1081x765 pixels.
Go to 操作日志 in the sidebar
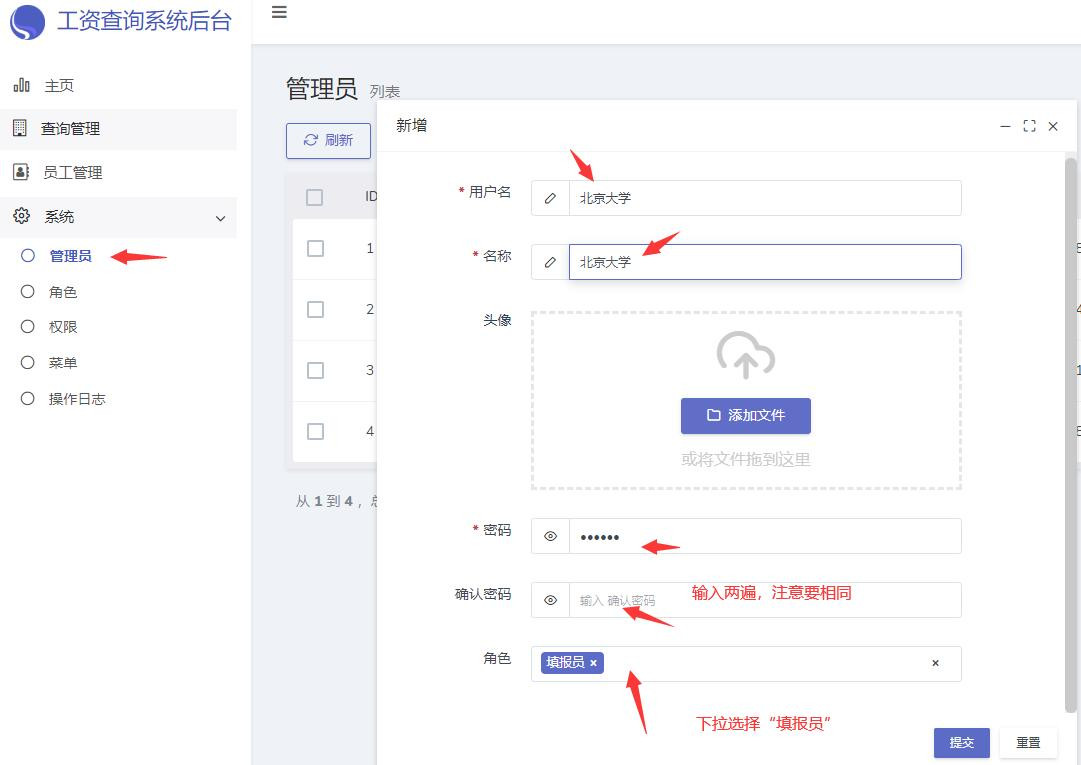77,399
